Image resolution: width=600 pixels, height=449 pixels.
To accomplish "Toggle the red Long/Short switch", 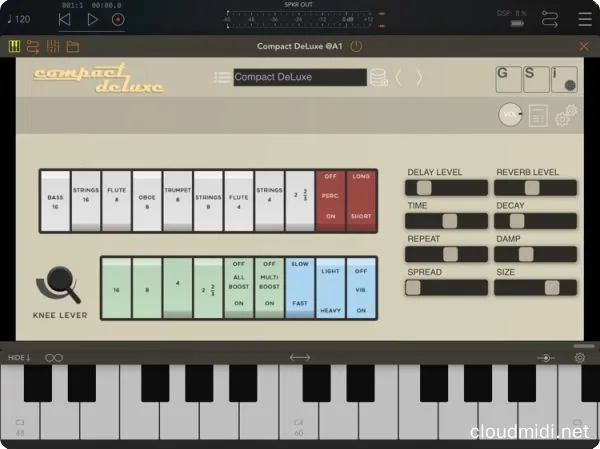I will point(361,201).
